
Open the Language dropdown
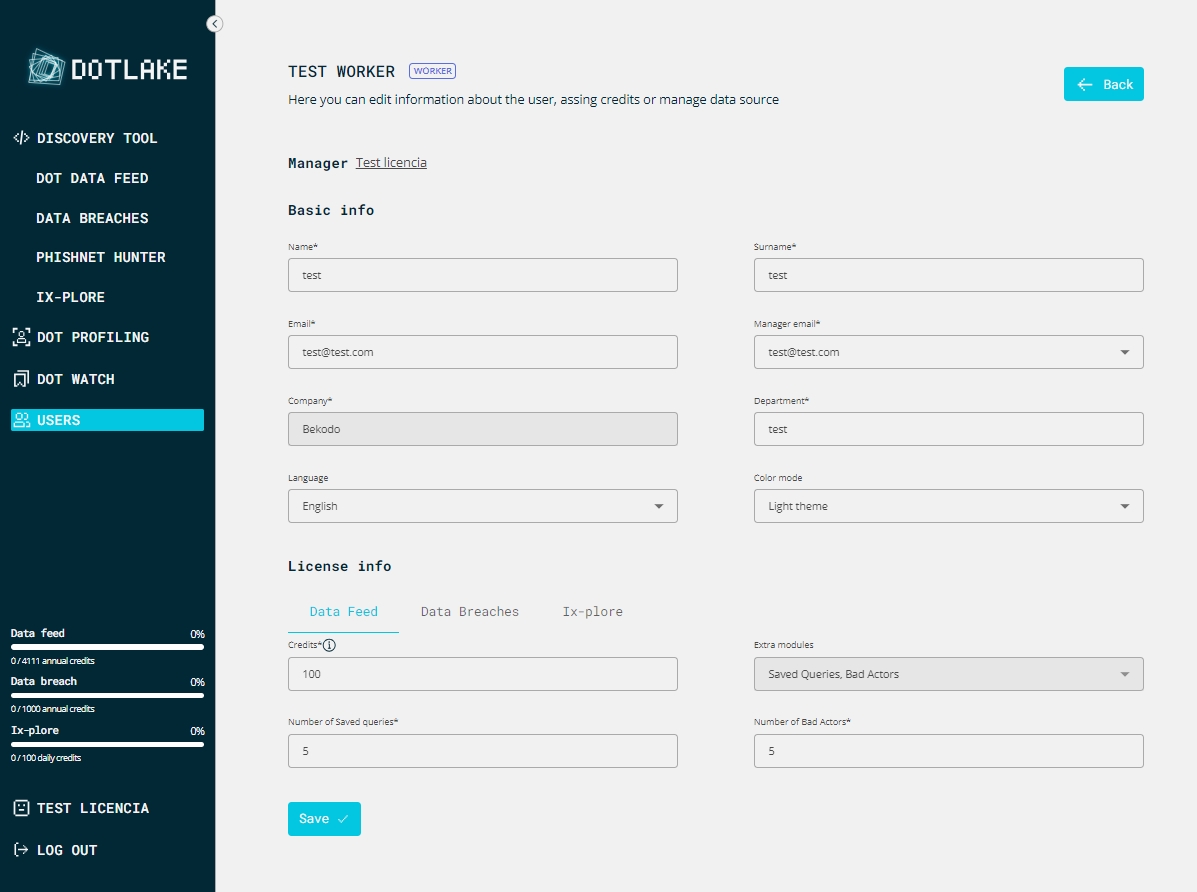point(658,506)
